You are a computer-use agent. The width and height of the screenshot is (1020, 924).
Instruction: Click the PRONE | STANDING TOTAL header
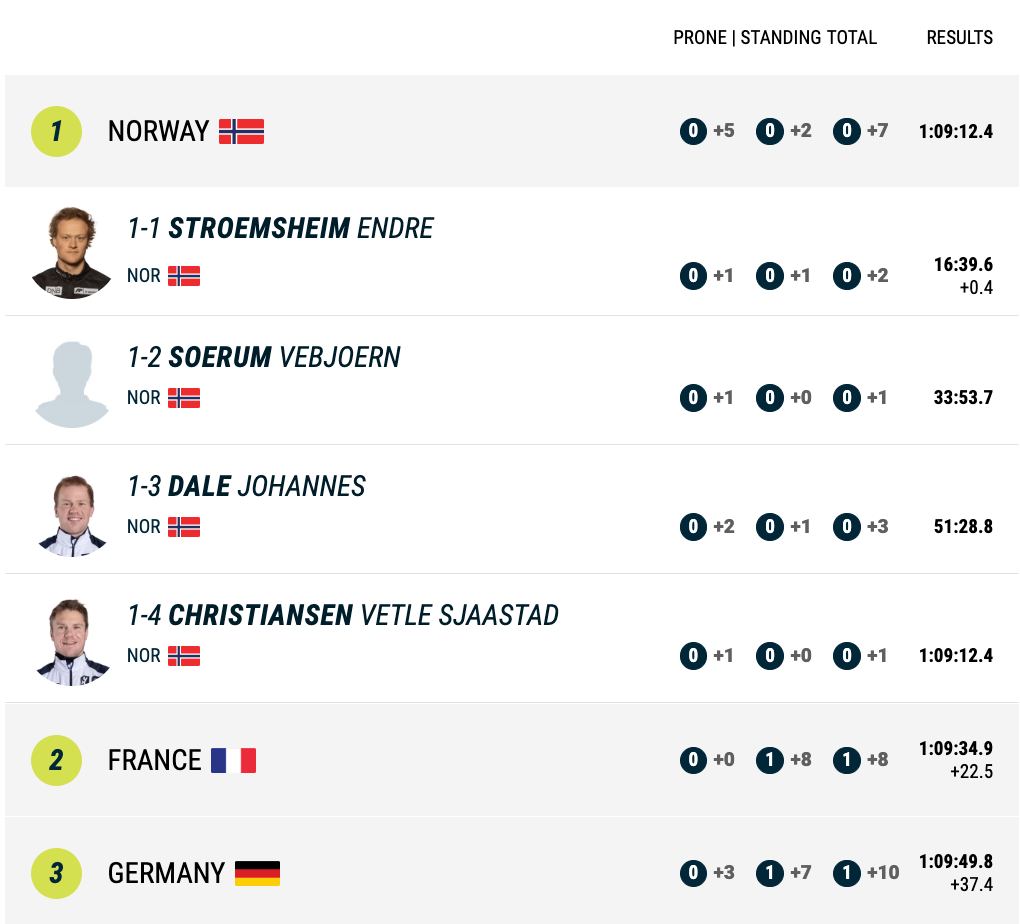[775, 37]
